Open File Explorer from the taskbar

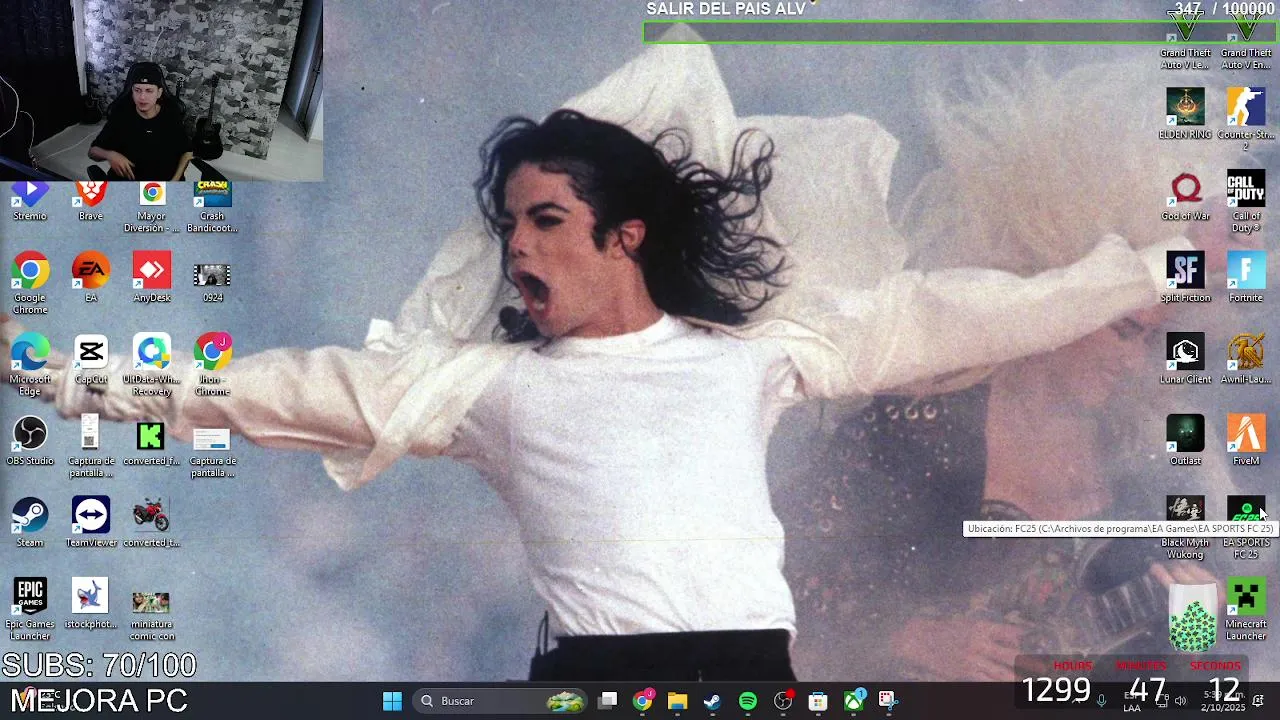pos(678,701)
